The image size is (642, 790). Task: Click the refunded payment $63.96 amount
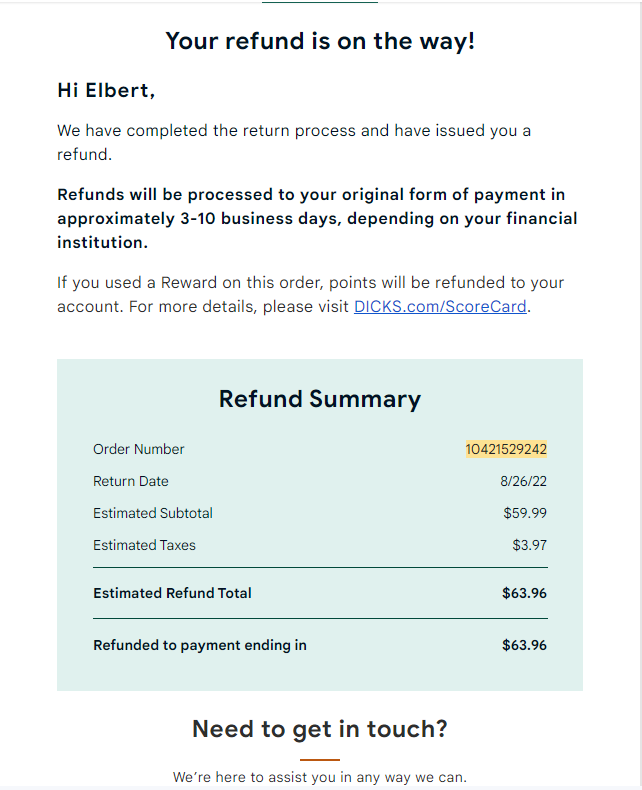tap(524, 645)
